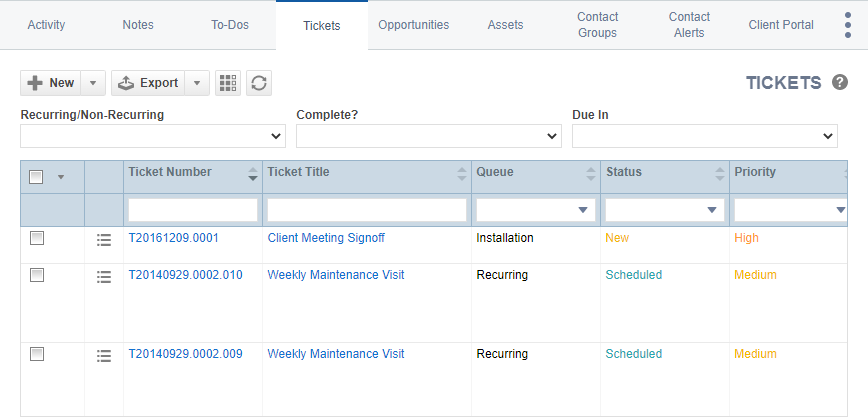This screenshot has height=417, width=868.
Task: Click the Ticket Title filter text field
Action: [367, 210]
